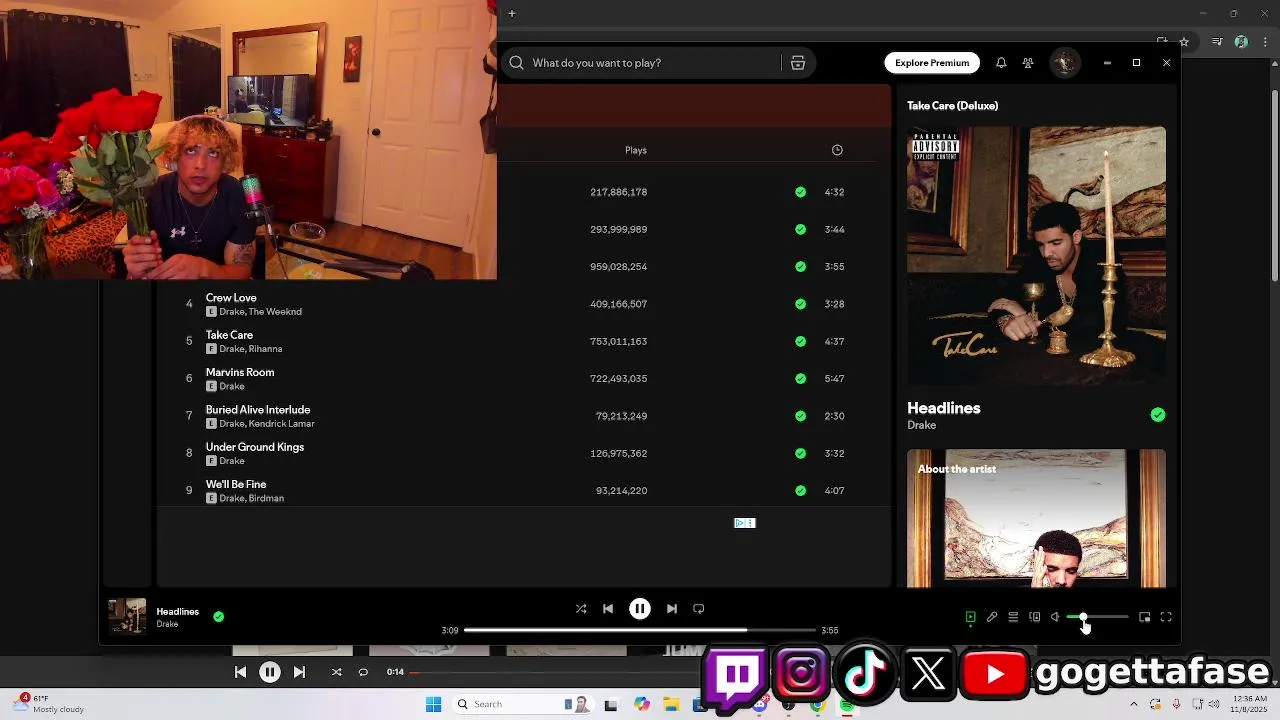Click the Take Care (Deluxe) panel title
This screenshot has height=720, width=1280.
[x=952, y=106]
